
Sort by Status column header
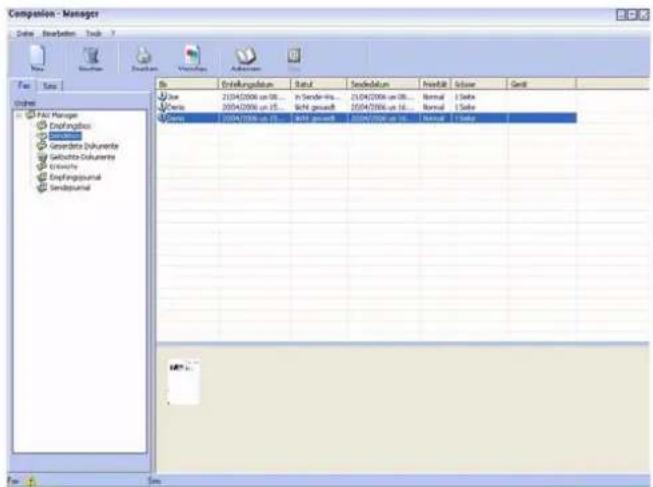click(x=319, y=84)
